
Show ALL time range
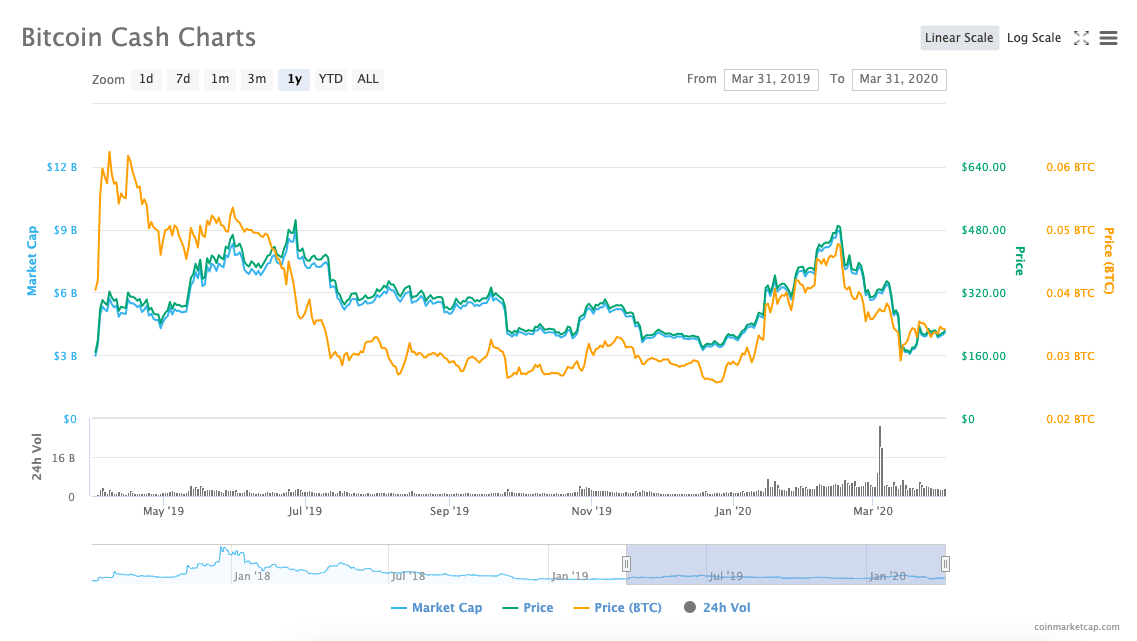point(368,79)
